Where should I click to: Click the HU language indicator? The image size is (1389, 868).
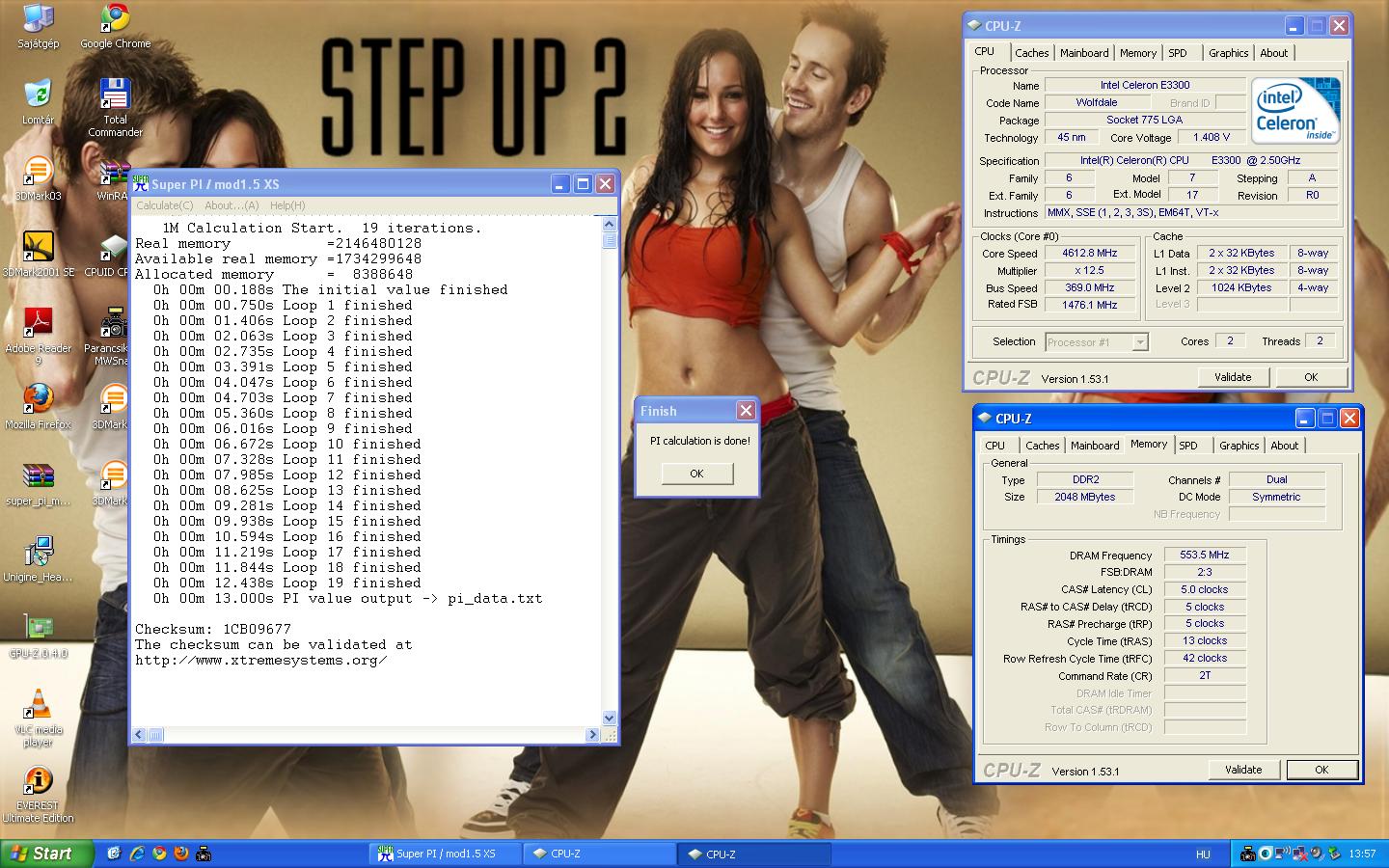tap(1203, 854)
